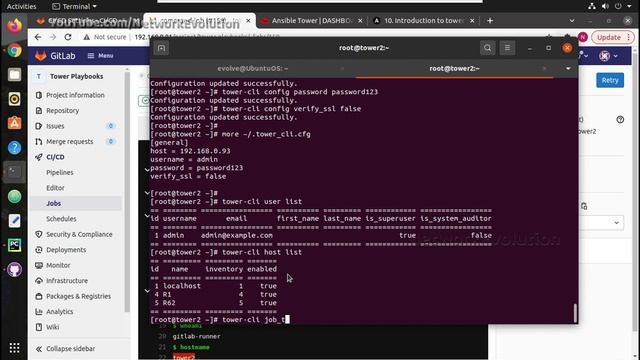Open Analytics in sidebar
Image resolution: width=640 pixels, height=360 pixels.
(60, 312)
